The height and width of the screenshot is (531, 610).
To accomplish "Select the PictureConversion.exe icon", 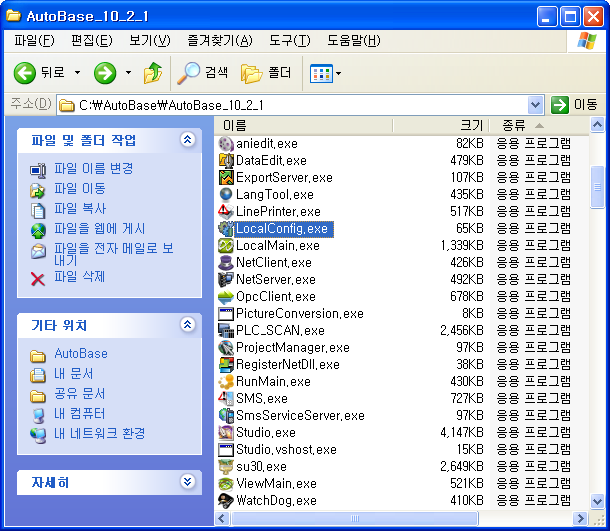I will point(226,314).
